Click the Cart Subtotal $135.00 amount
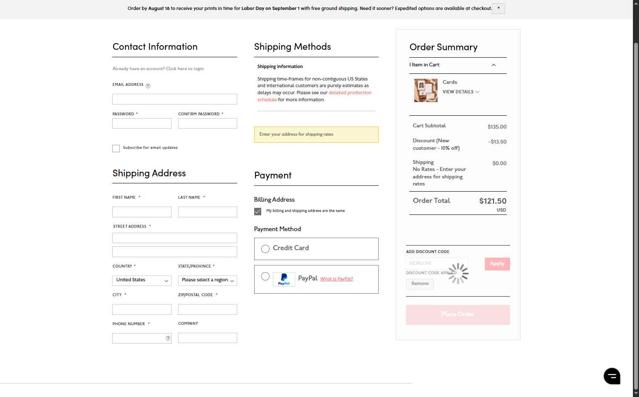The width and height of the screenshot is (639, 397). click(497, 127)
